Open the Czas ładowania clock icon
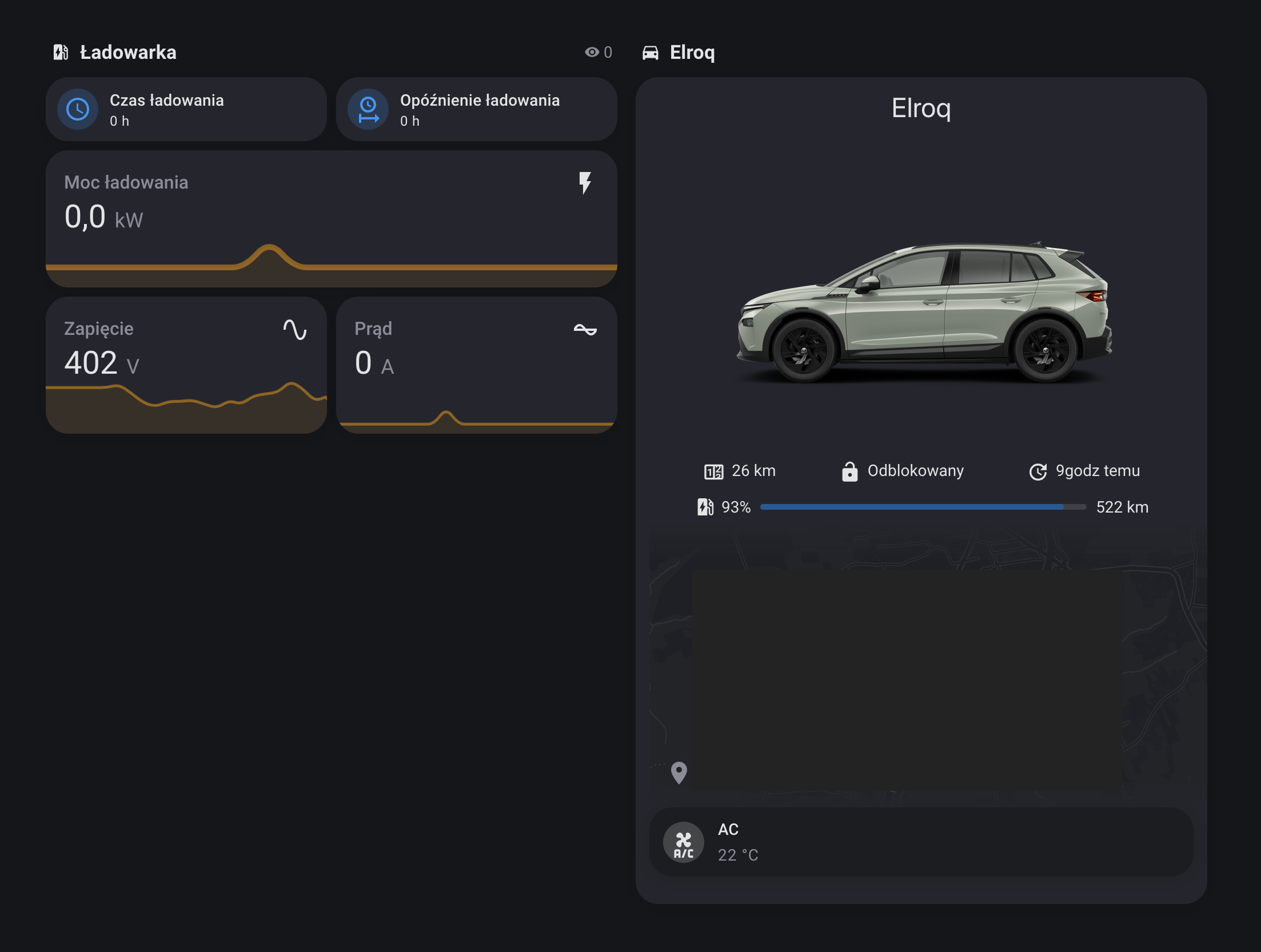 click(x=78, y=109)
